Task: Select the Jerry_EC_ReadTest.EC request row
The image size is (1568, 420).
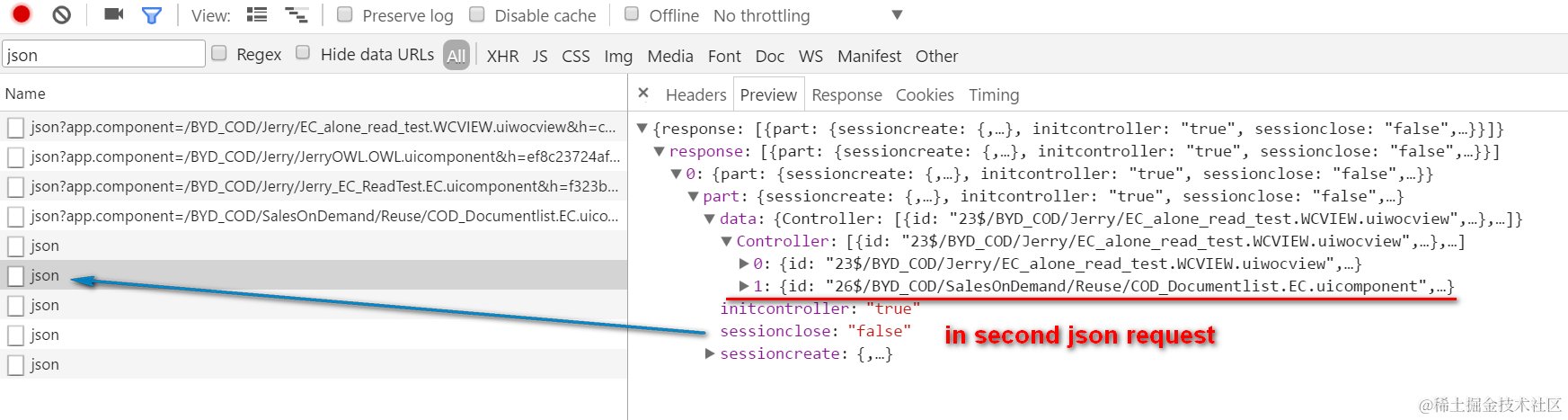Action: pyautogui.click(x=314, y=187)
